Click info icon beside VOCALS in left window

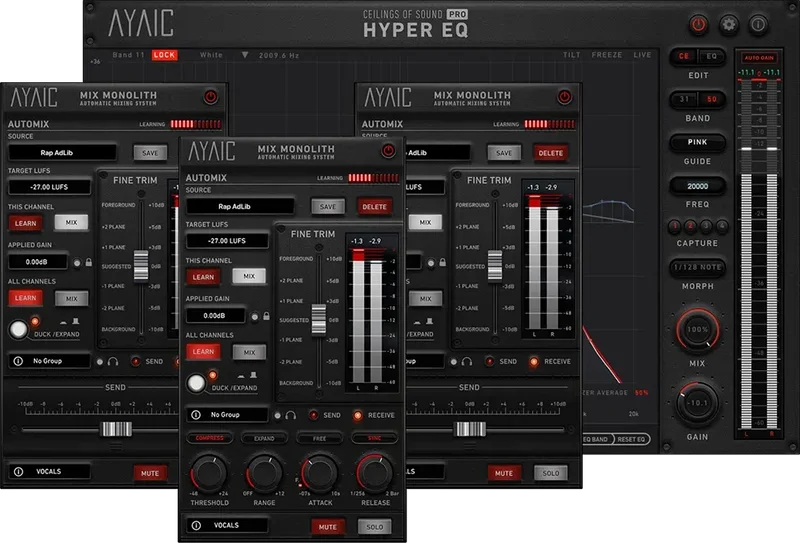coord(18,472)
